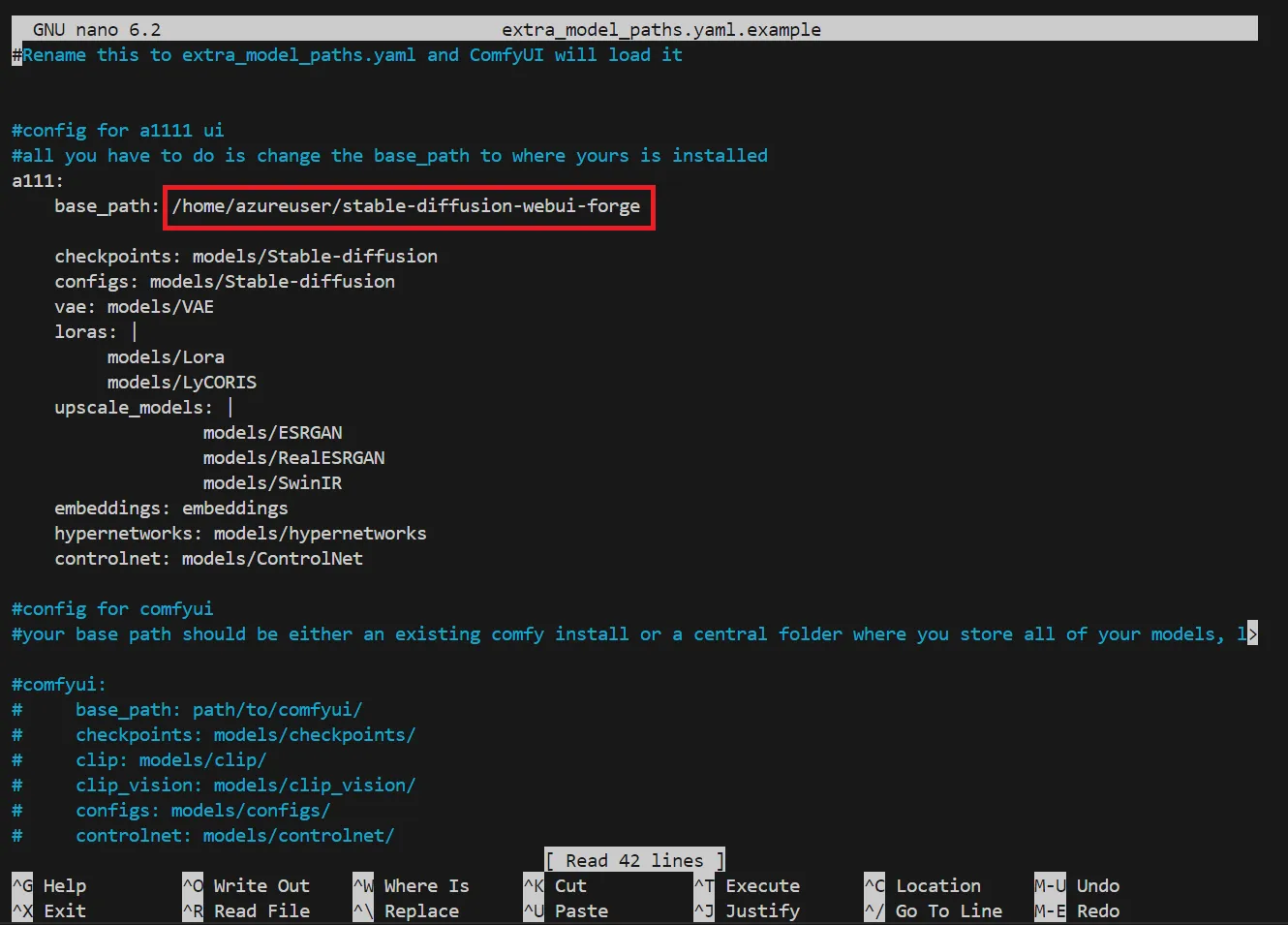The height and width of the screenshot is (925, 1288).
Task: Click the ^U Paste shortcut
Action: (x=566, y=910)
